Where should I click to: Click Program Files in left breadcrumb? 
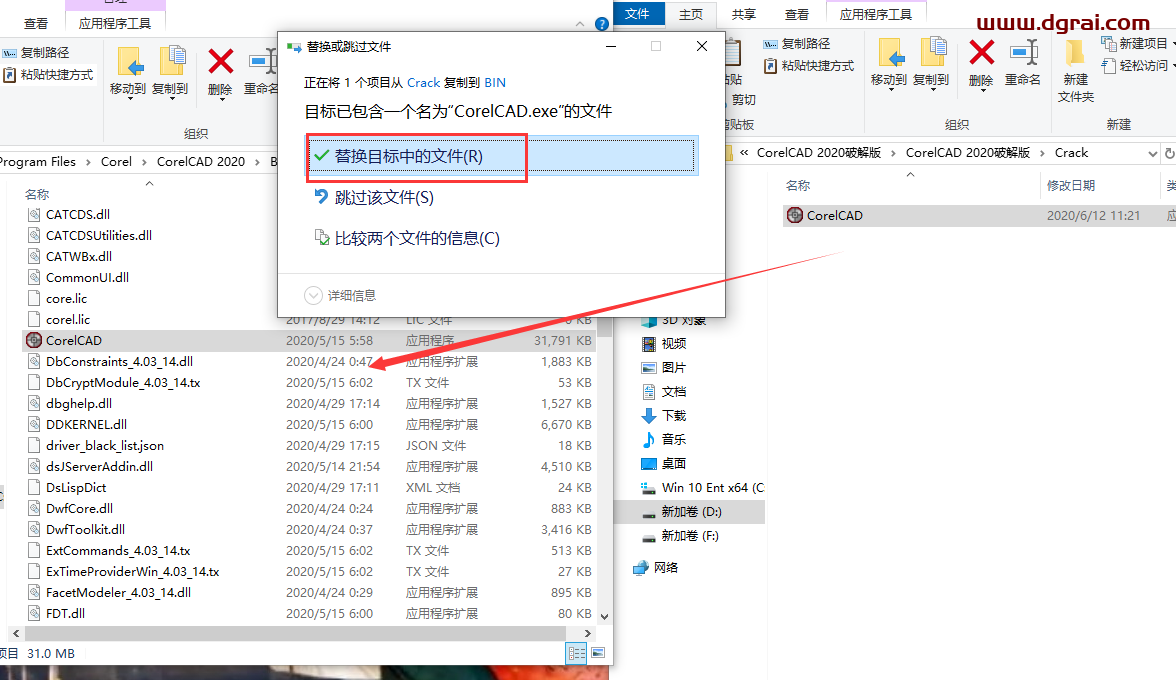tap(38, 161)
